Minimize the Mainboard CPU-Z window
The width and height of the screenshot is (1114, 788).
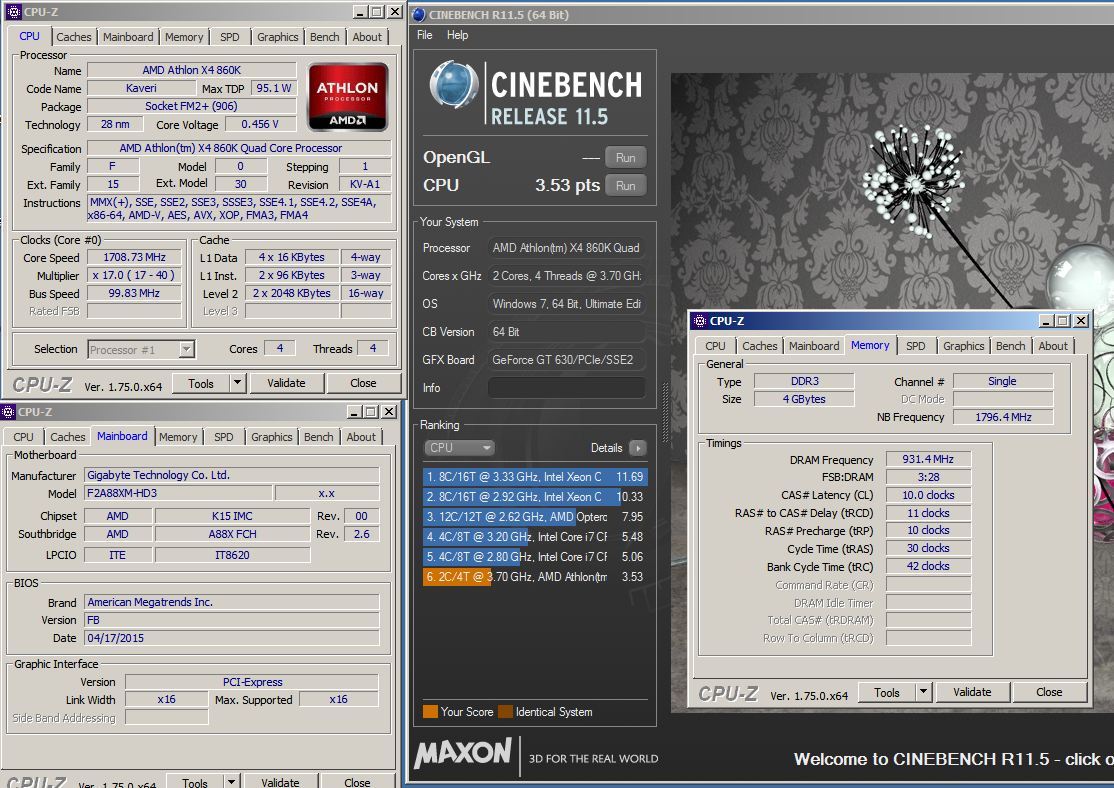coord(354,412)
